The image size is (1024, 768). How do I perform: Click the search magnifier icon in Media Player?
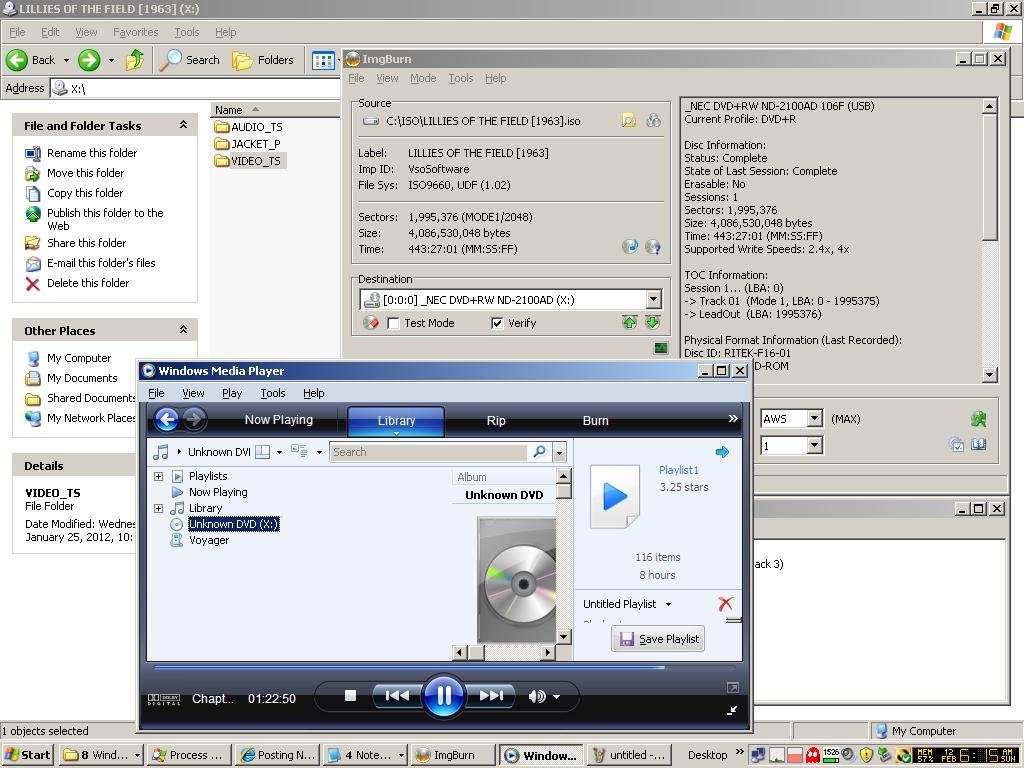pyautogui.click(x=539, y=452)
